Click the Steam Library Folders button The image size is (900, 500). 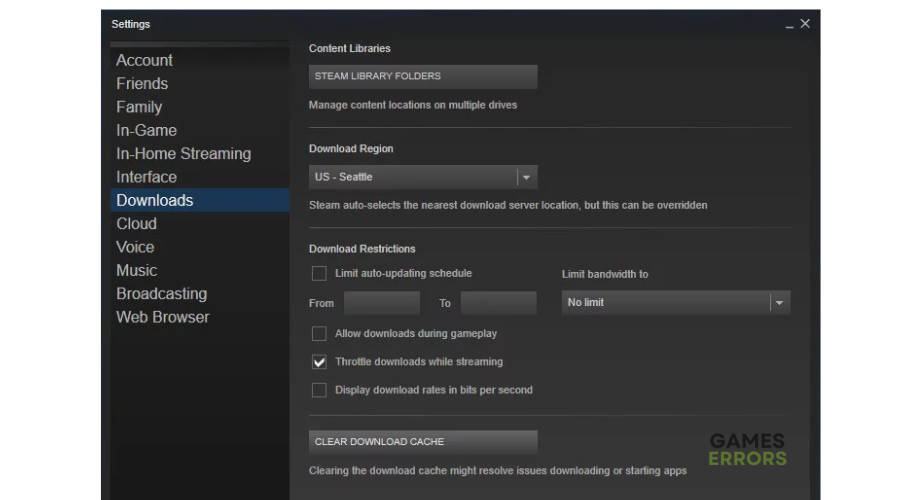point(423,76)
